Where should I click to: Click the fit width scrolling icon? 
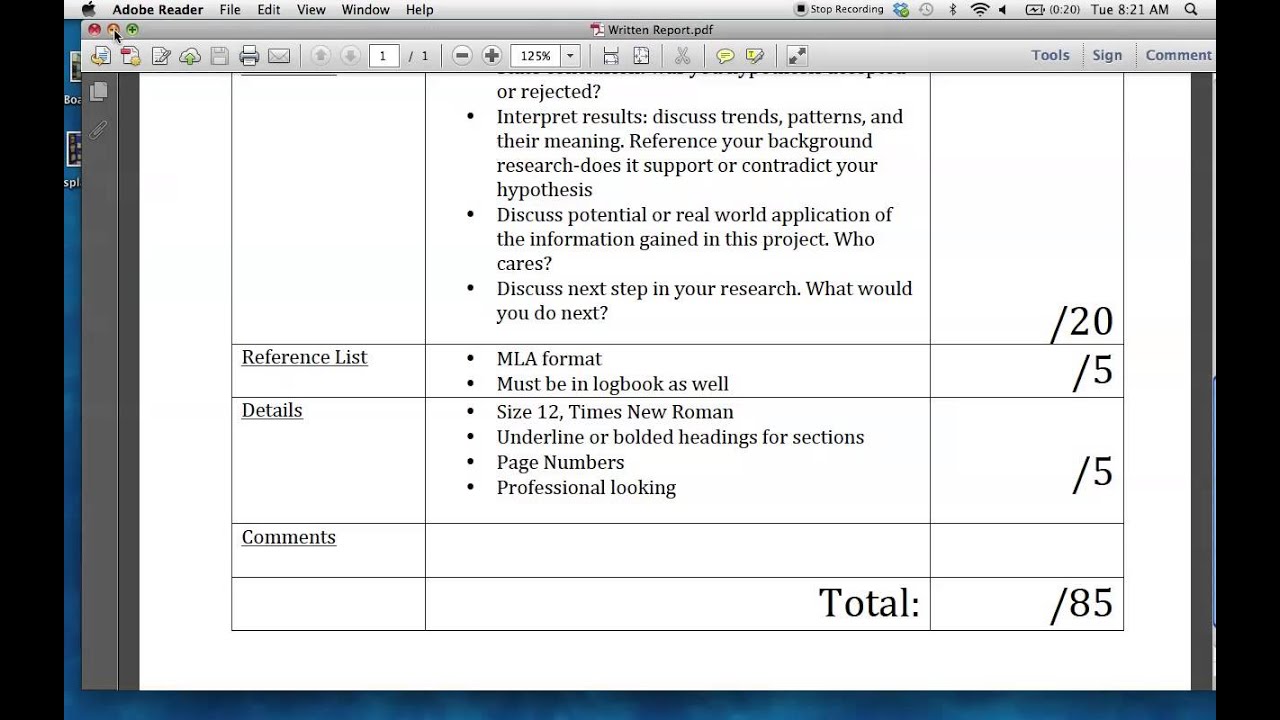click(x=611, y=56)
